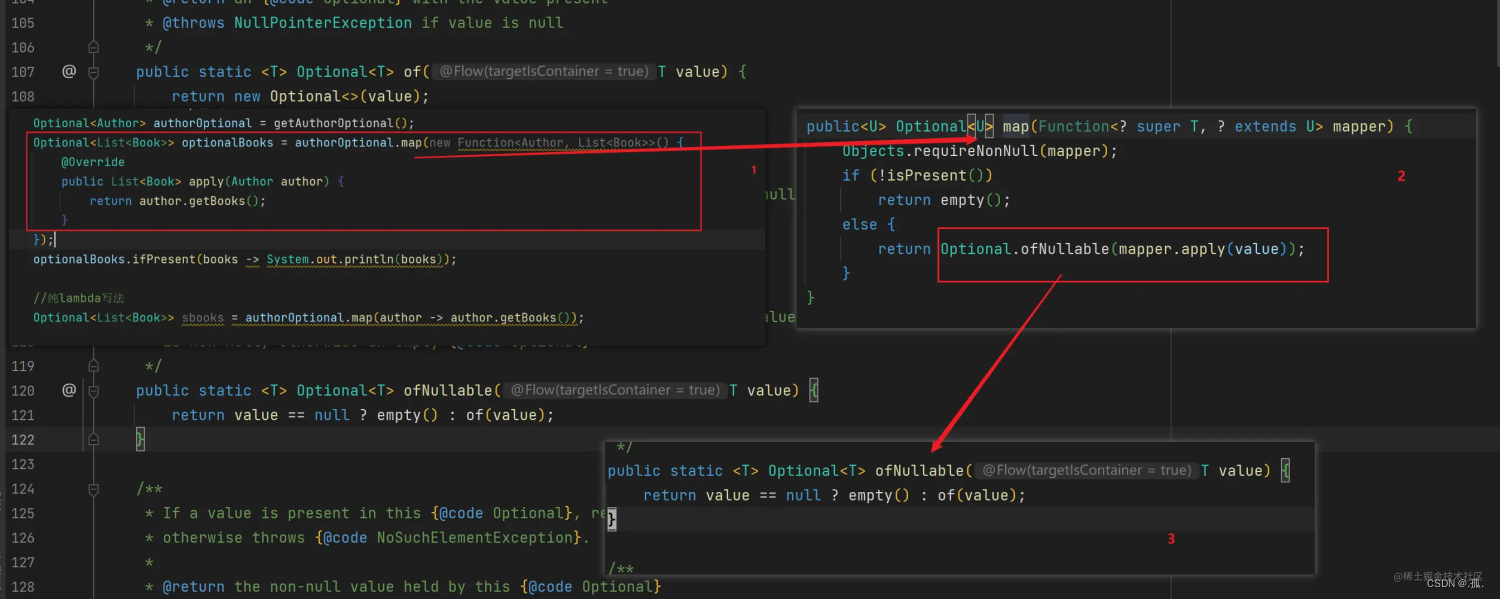Click Optional.ofNullable in the red-boxed return statement

coord(1024,249)
